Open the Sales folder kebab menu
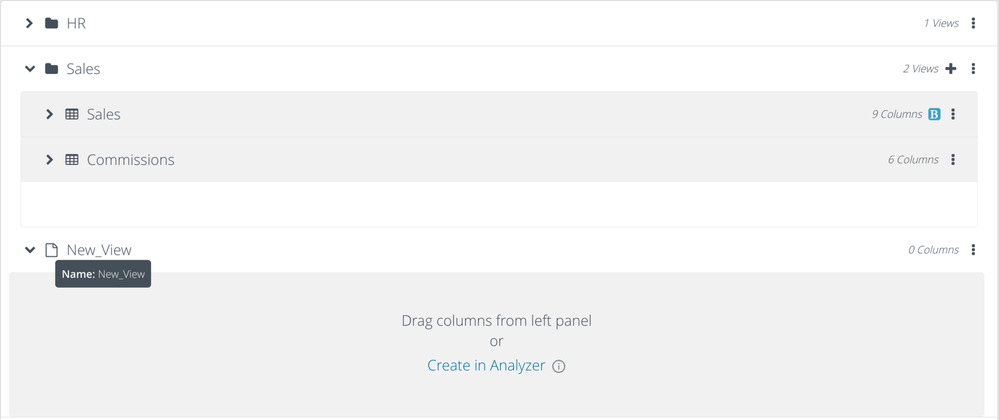 coord(973,69)
